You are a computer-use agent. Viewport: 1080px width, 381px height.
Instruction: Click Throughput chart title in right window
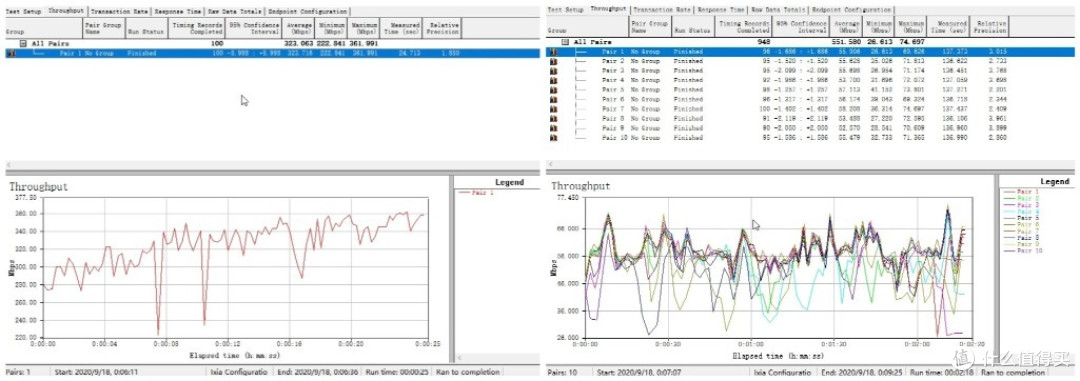(580, 186)
